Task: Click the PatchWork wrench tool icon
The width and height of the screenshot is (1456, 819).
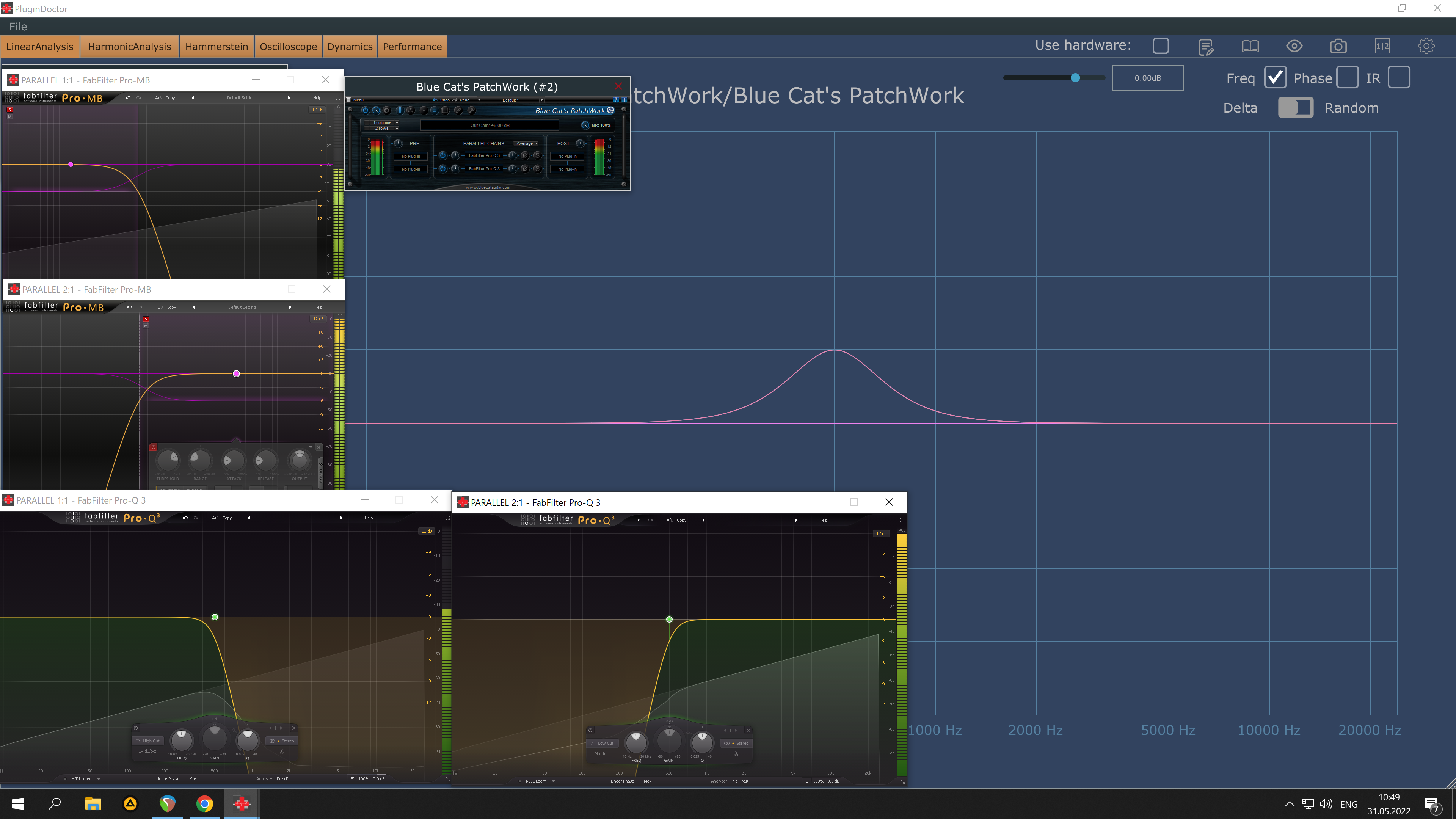Action: pyautogui.click(x=472, y=111)
